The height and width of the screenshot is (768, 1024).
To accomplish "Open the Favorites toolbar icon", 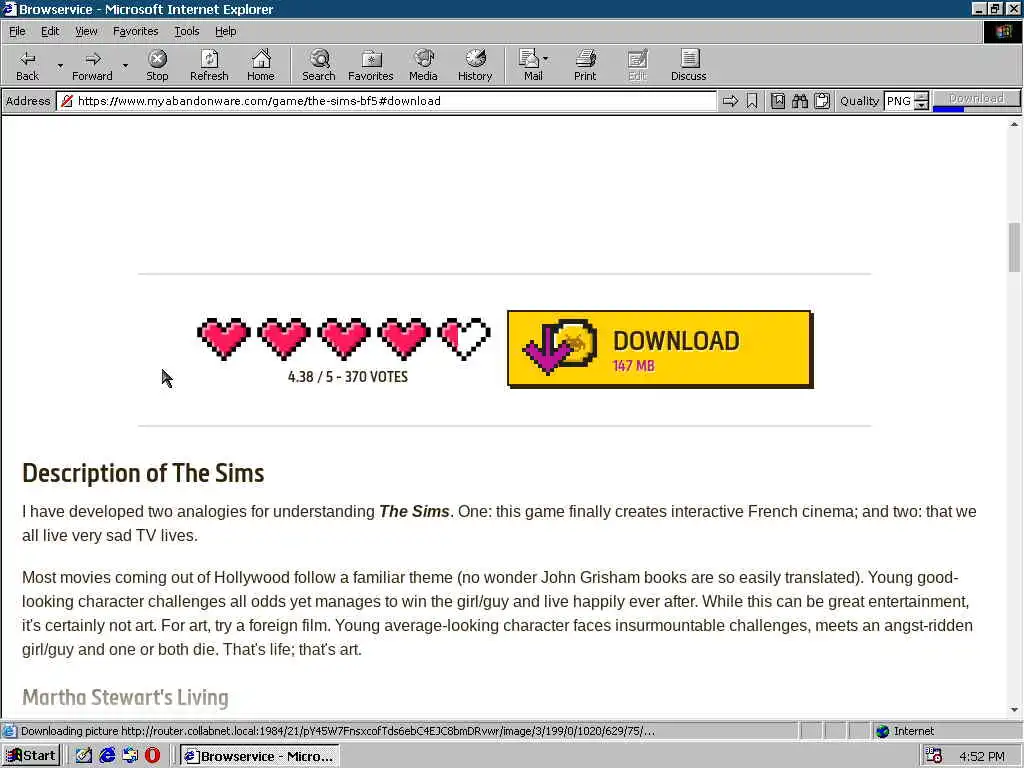I will 371,65.
